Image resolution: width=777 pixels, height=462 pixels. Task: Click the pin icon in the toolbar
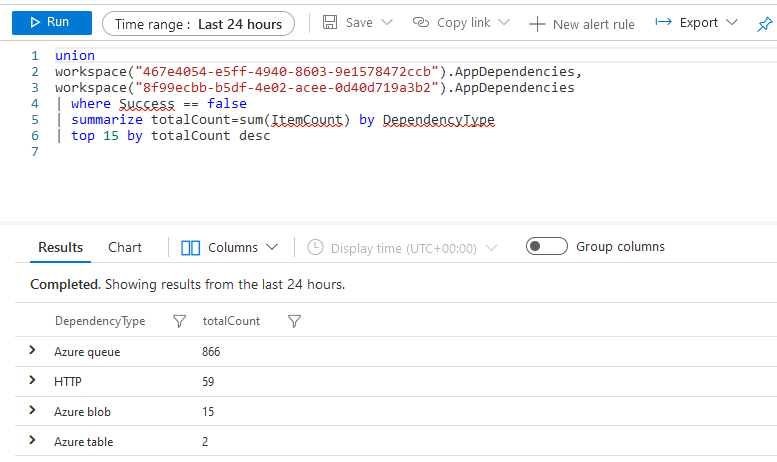(765, 23)
